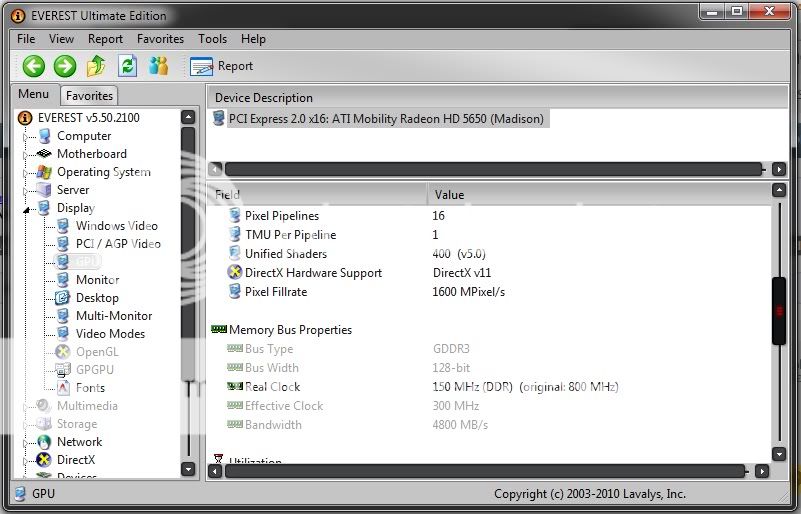This screenshot has height=514, width=801.
Task: Click the people Manage Users toolbar icon
Action: (158, 66)
